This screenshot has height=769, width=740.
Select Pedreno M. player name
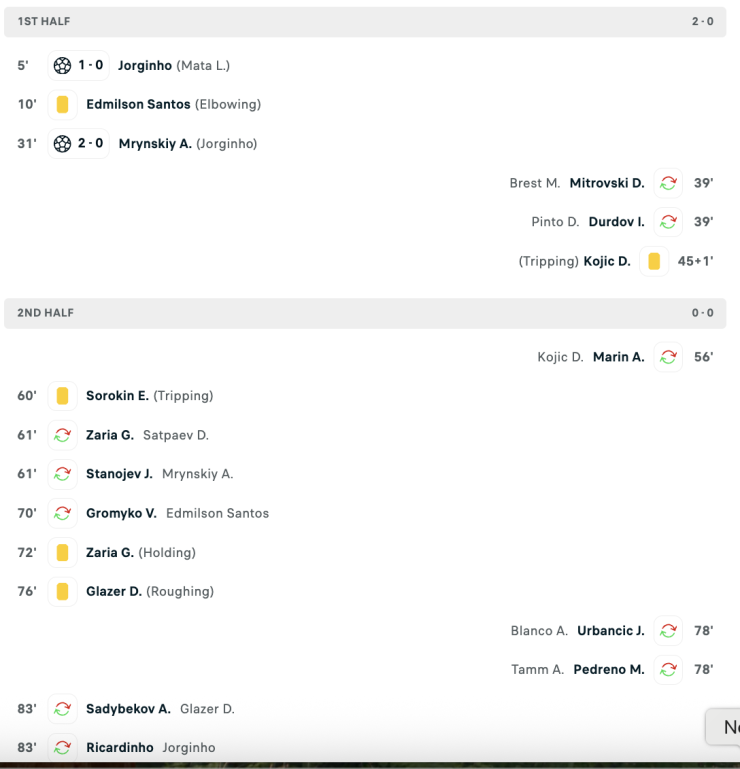coord(609,669)
